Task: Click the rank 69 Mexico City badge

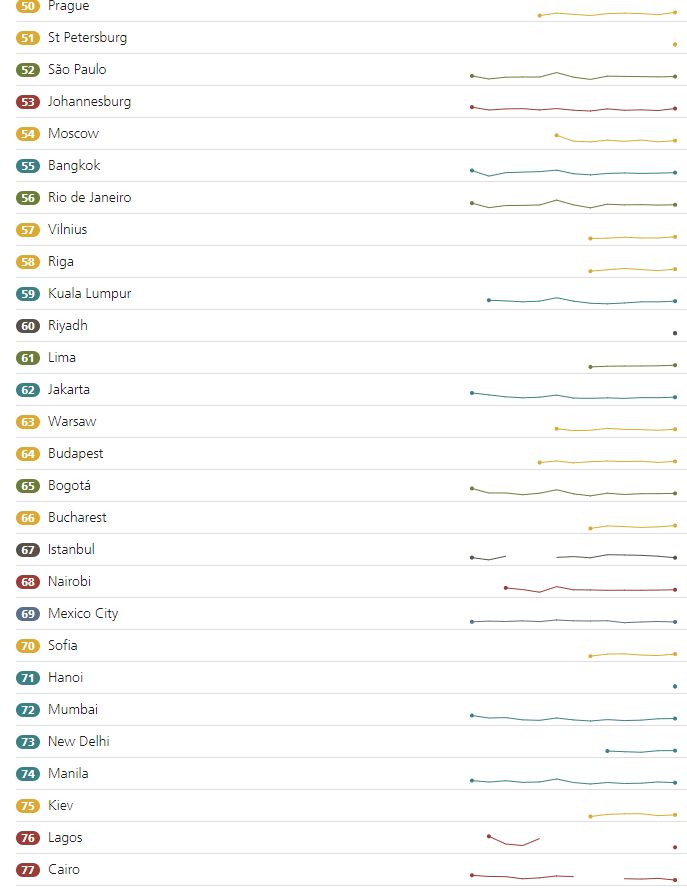Action: (x=28, y=614)
